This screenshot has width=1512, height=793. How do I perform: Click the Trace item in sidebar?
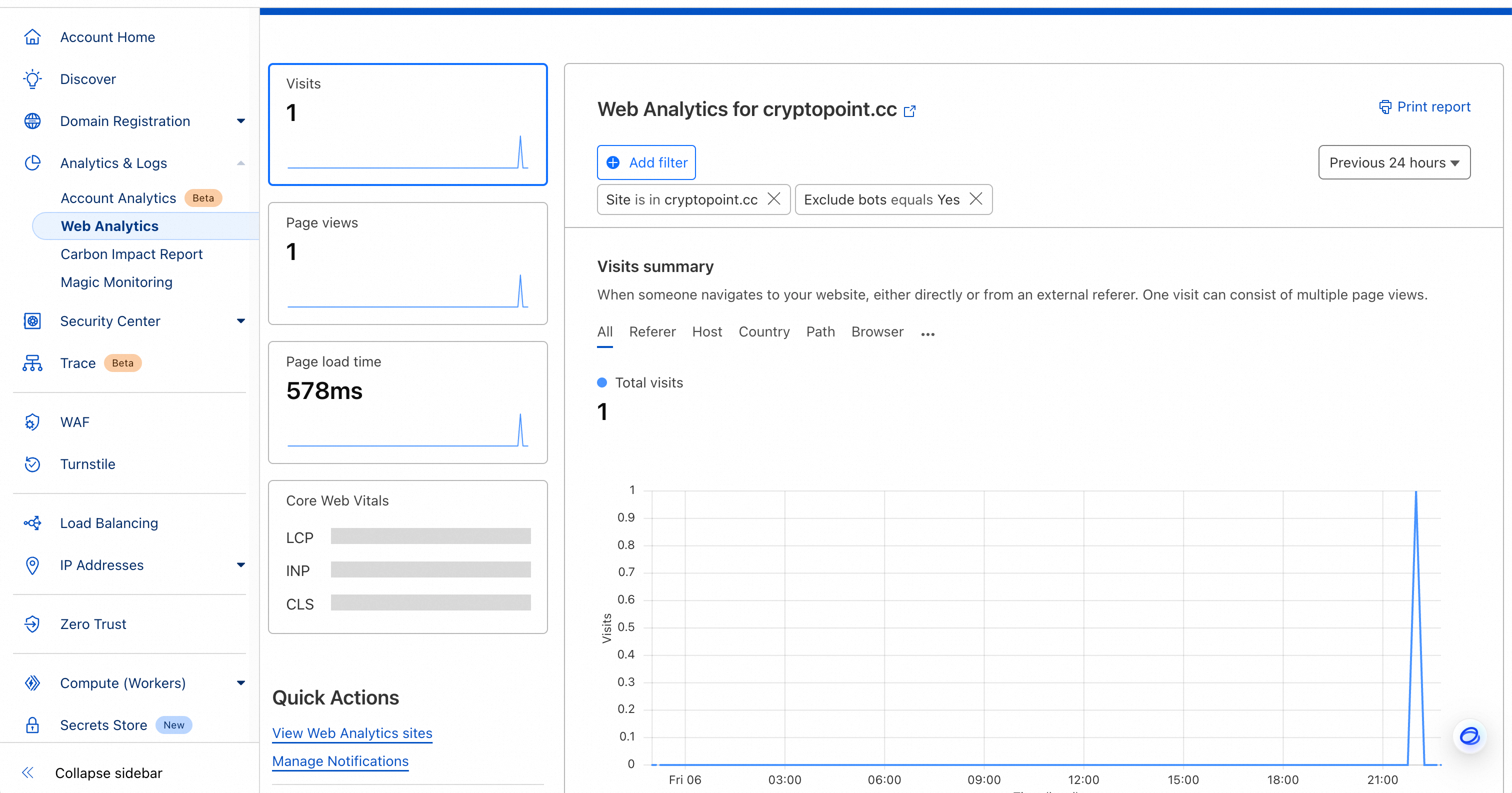coord(77,363)
